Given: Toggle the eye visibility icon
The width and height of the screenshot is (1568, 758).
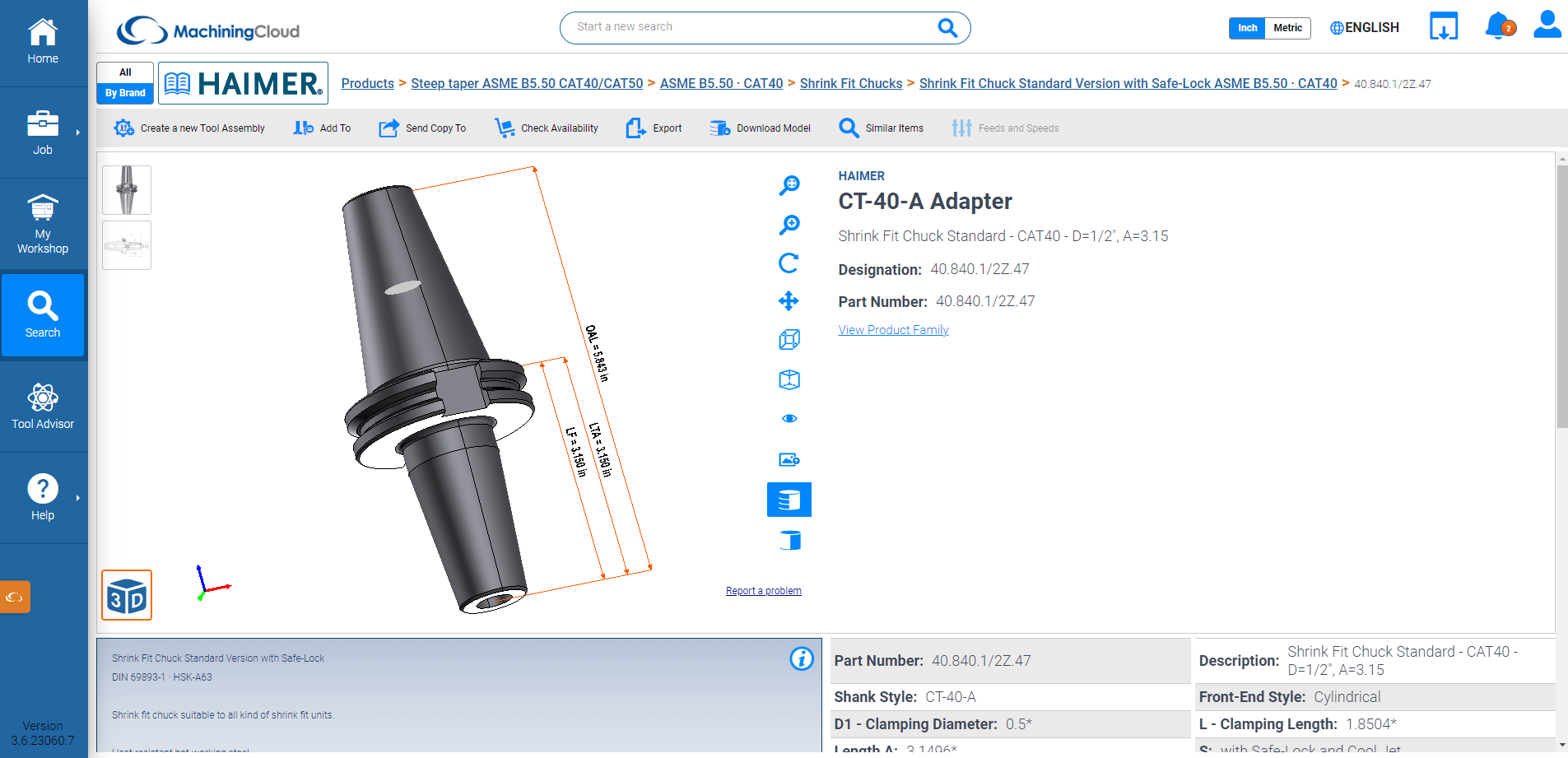Looking at the screenshot, I should (x=789, y=418).
